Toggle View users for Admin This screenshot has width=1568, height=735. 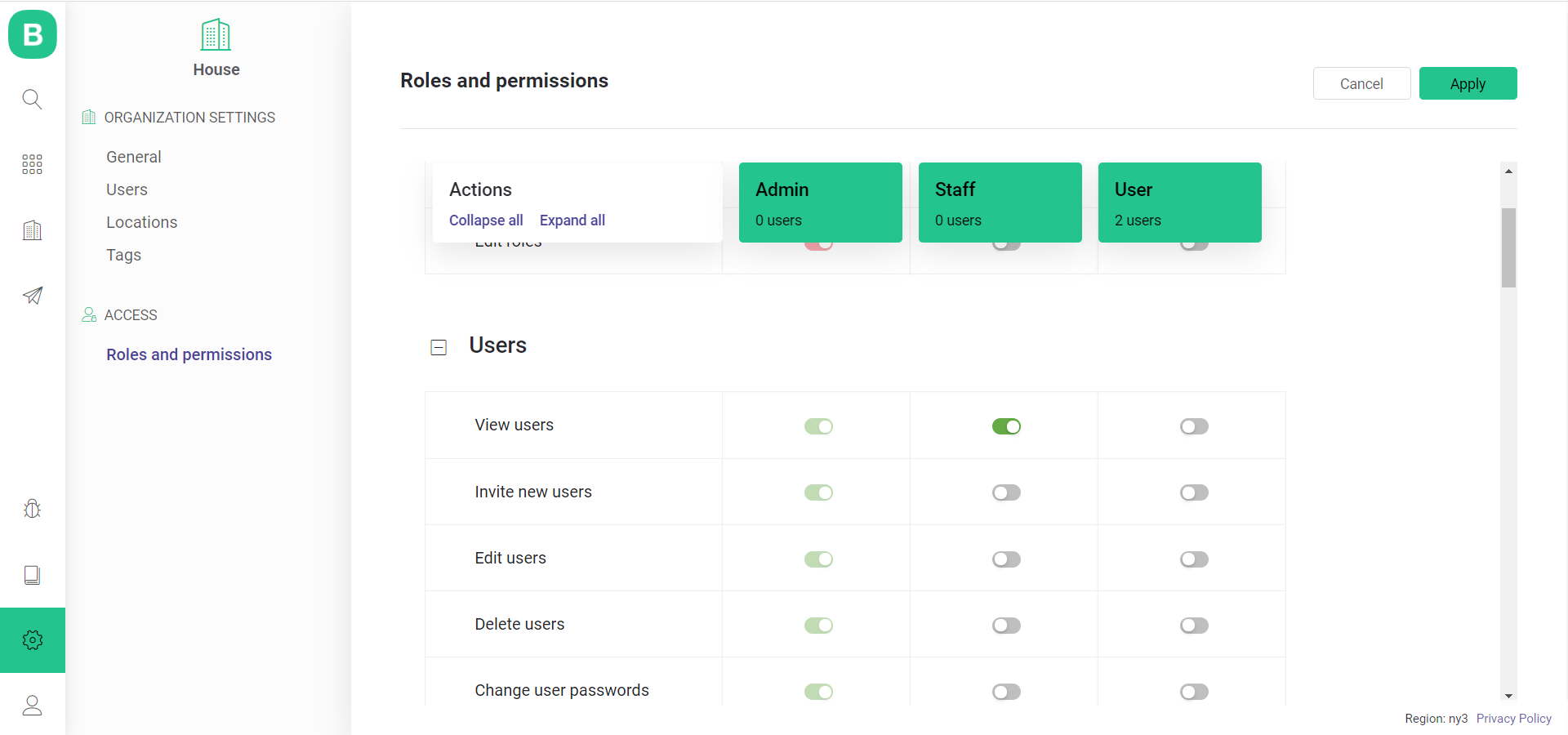coord(818,426)
